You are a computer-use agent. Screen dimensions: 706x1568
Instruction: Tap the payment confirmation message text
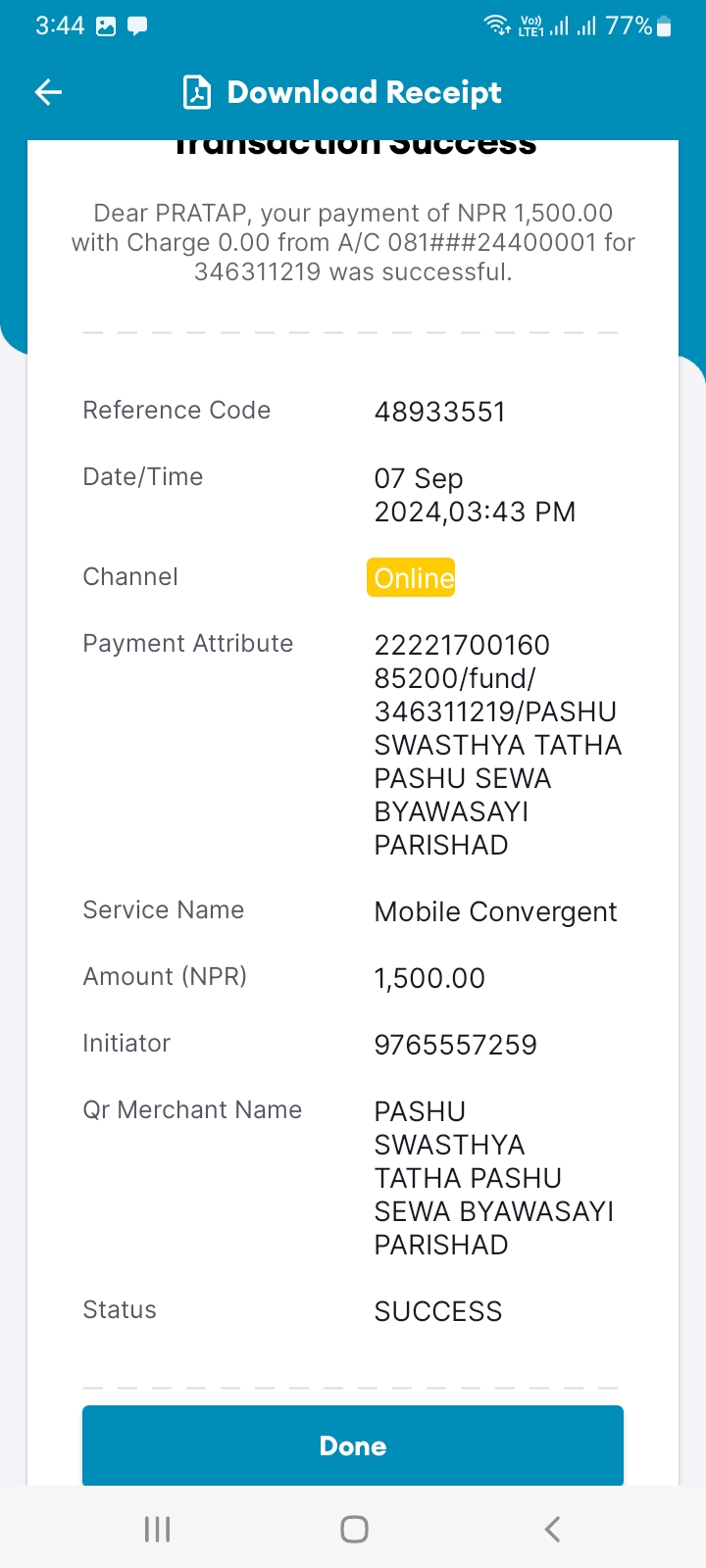pos(353,242)
